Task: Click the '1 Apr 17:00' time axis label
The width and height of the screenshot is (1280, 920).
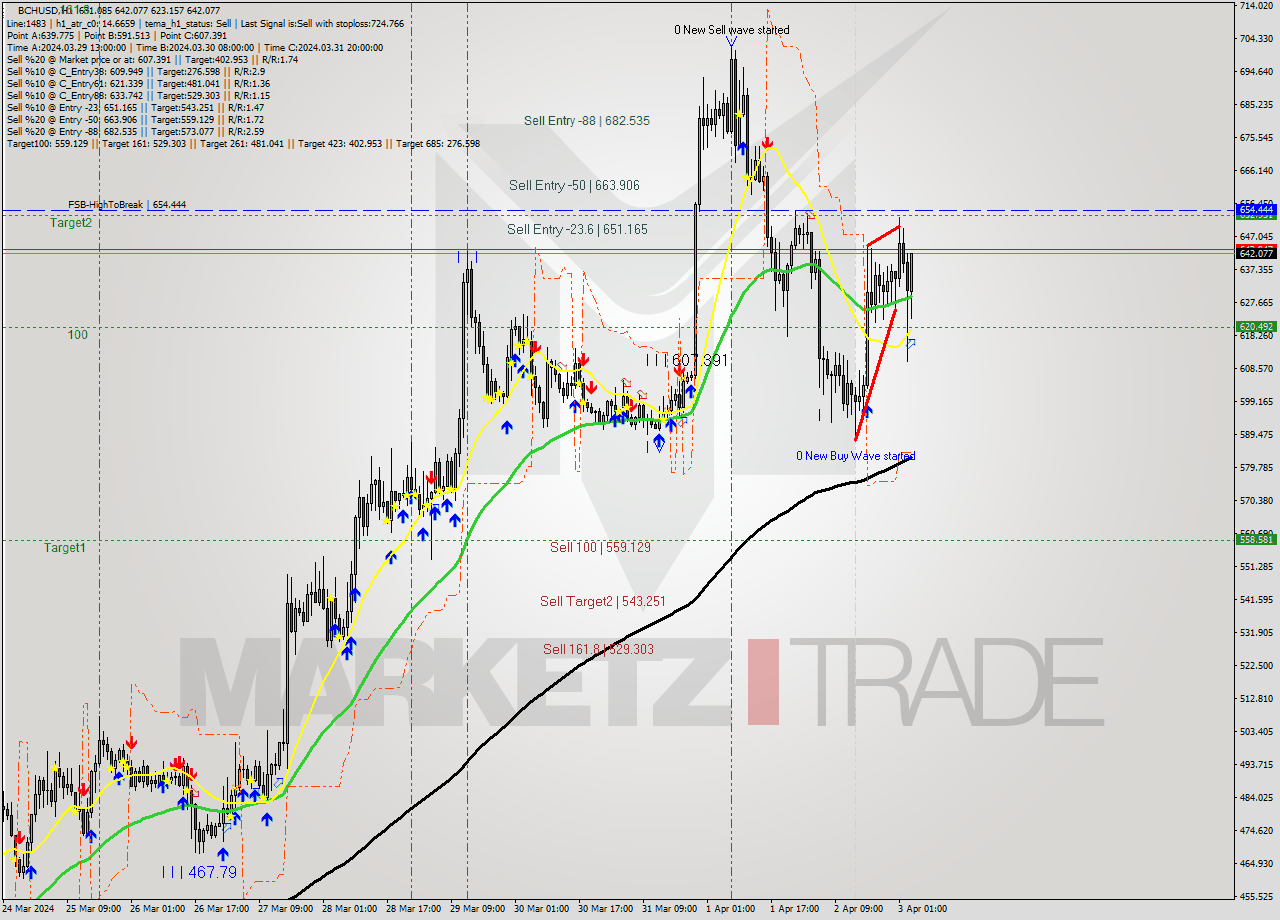Action: point(795,909)
